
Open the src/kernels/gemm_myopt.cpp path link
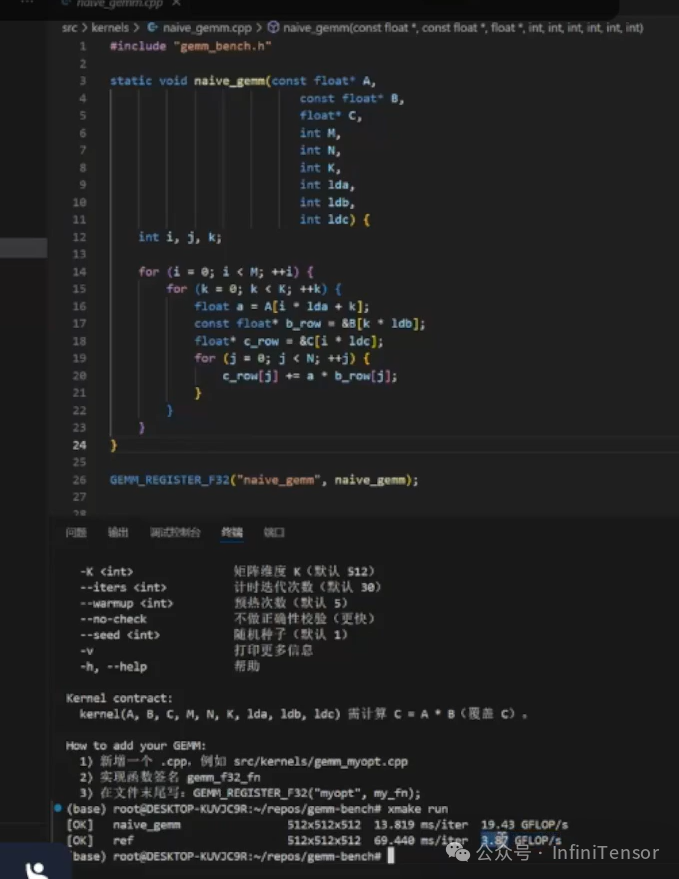pyautogui.click(x=321, y=761)
